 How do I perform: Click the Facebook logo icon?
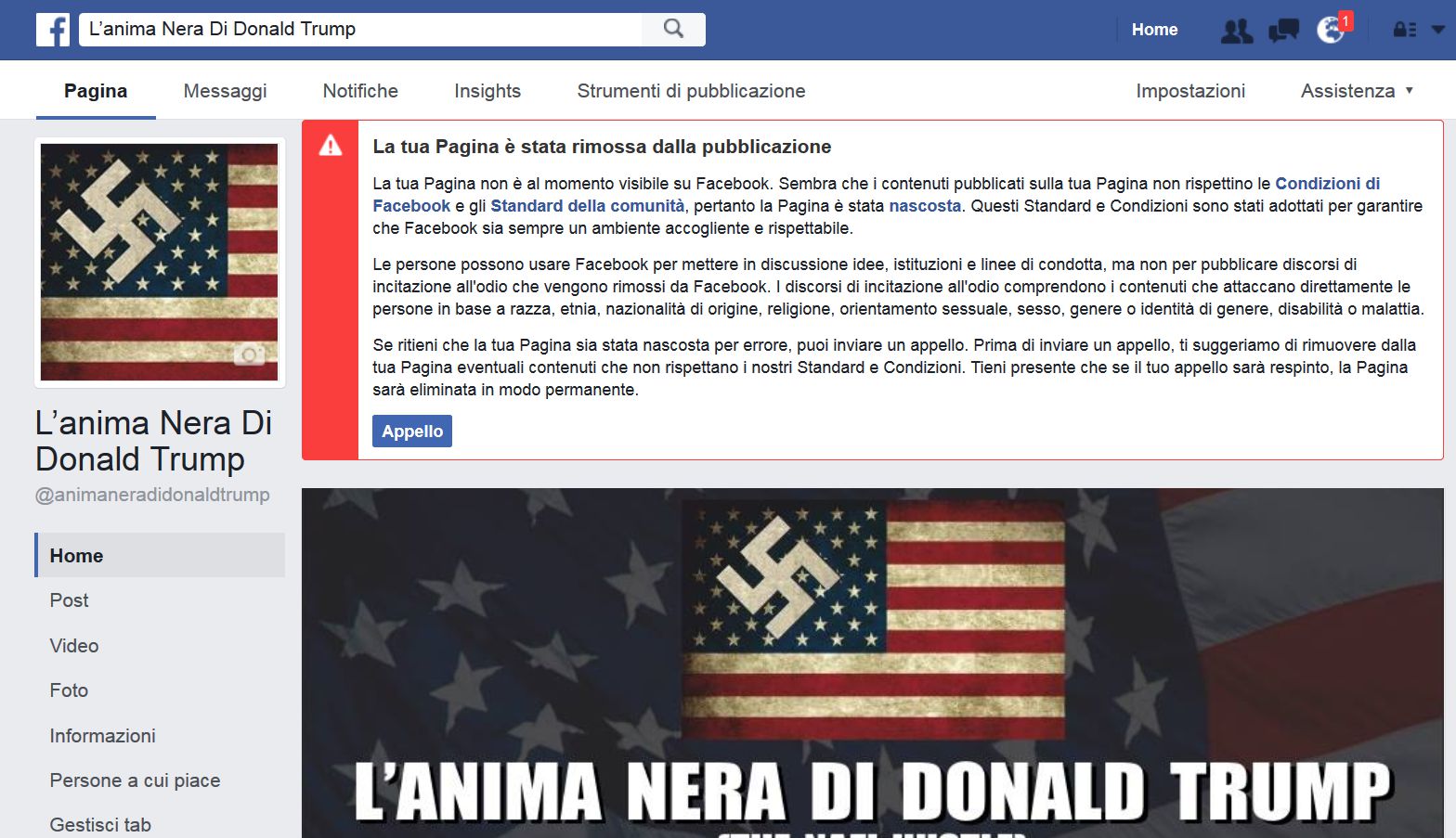[53, 30]
